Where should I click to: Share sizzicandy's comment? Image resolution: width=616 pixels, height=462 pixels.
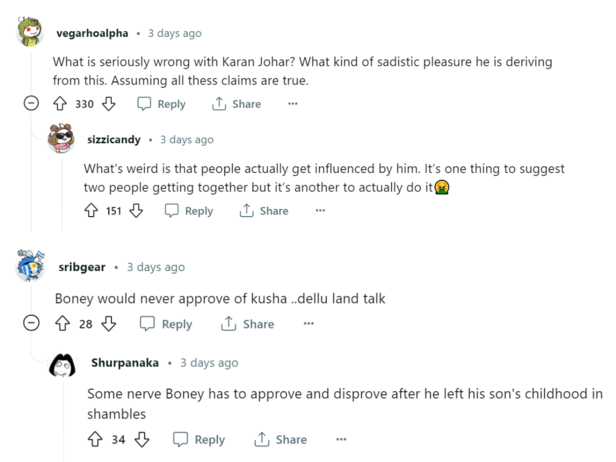point(264,211)
